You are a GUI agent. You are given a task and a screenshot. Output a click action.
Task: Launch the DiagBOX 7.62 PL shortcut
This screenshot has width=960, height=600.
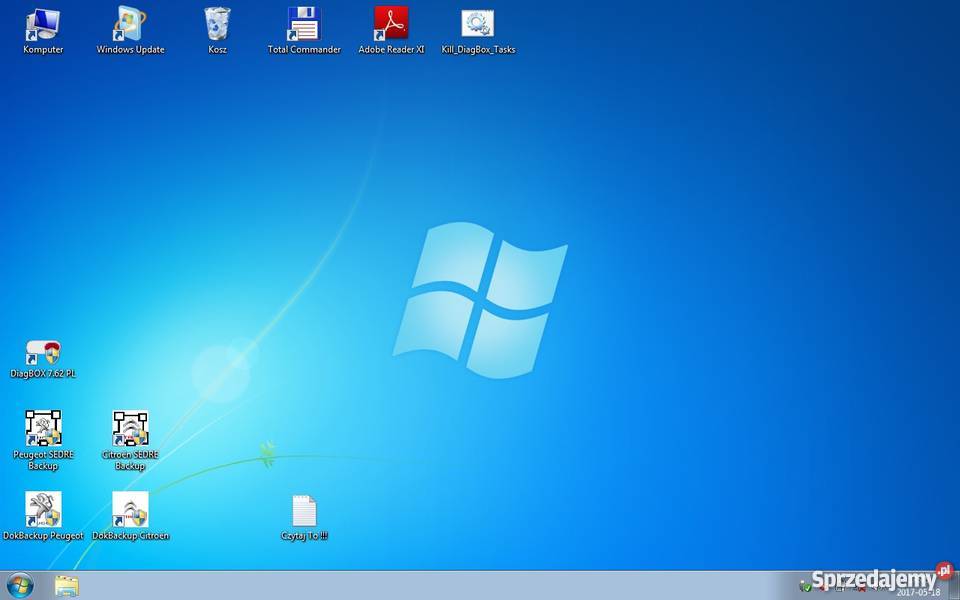tap(43, 354)
